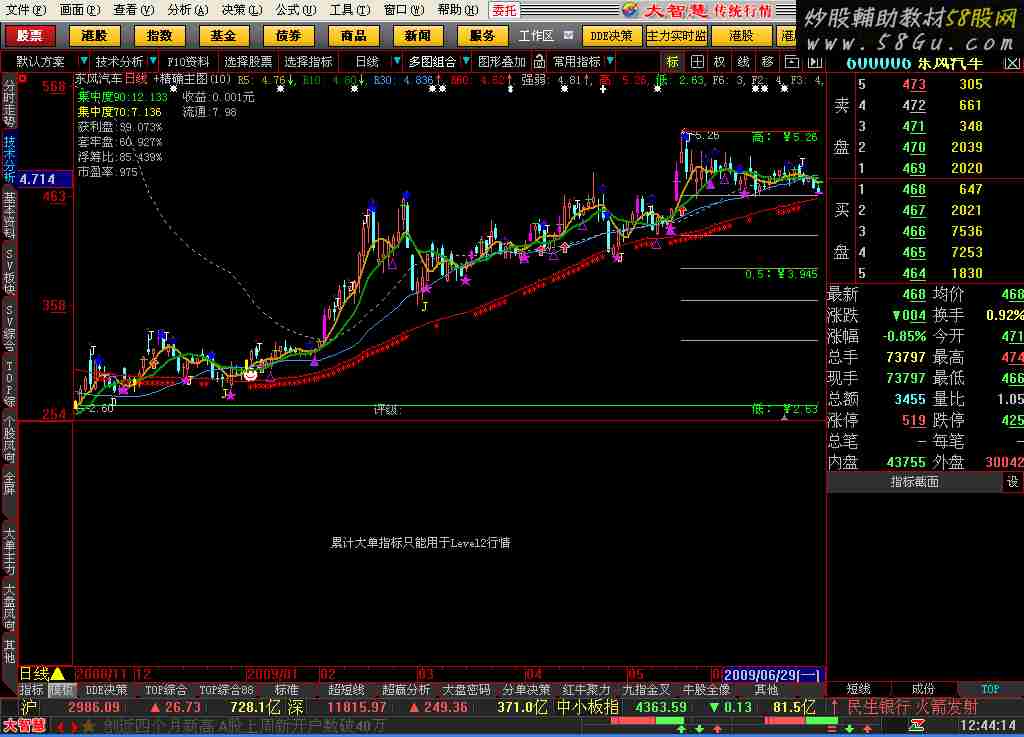This screenshot has width=1024, height=737.
Task: Select the TOP综合 bottom indicator tab
Action: [166, 690]
